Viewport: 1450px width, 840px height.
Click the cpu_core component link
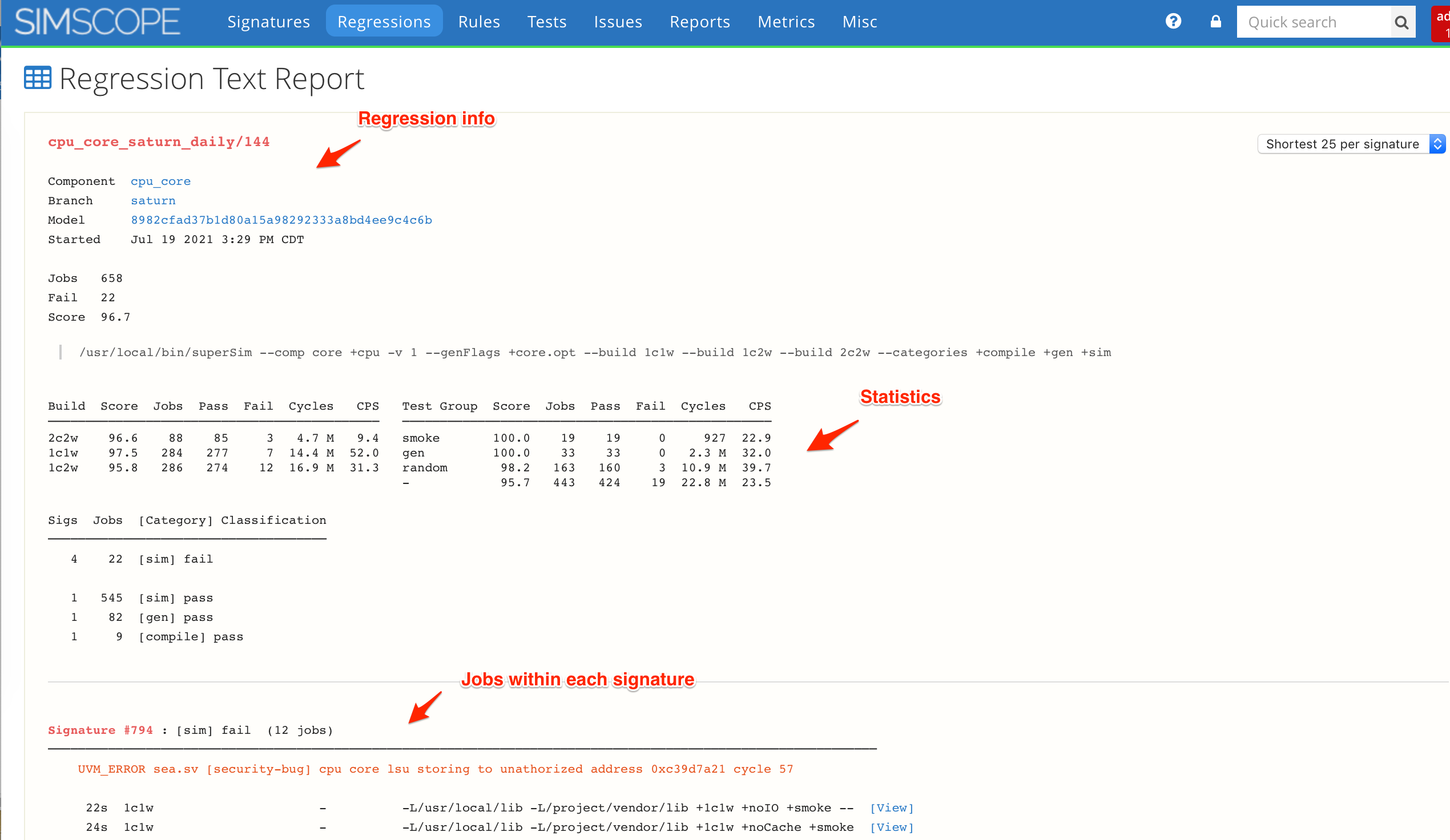click(x=160, y=181)
